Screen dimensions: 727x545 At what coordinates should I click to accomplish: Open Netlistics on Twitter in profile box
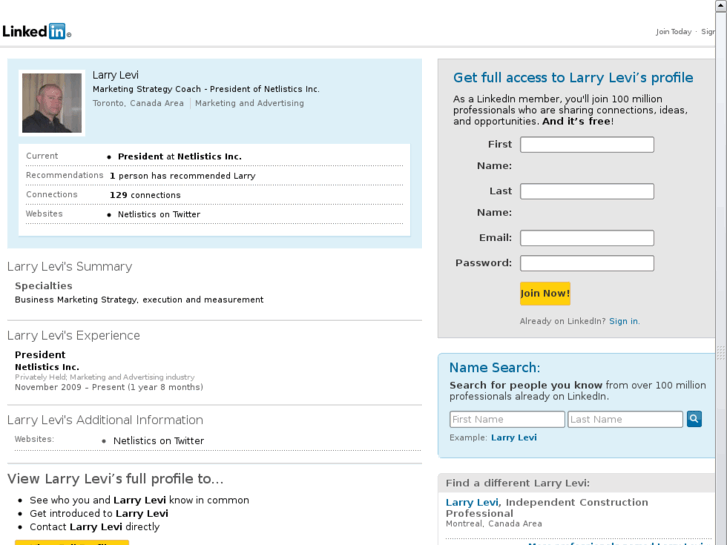(159, 214)
